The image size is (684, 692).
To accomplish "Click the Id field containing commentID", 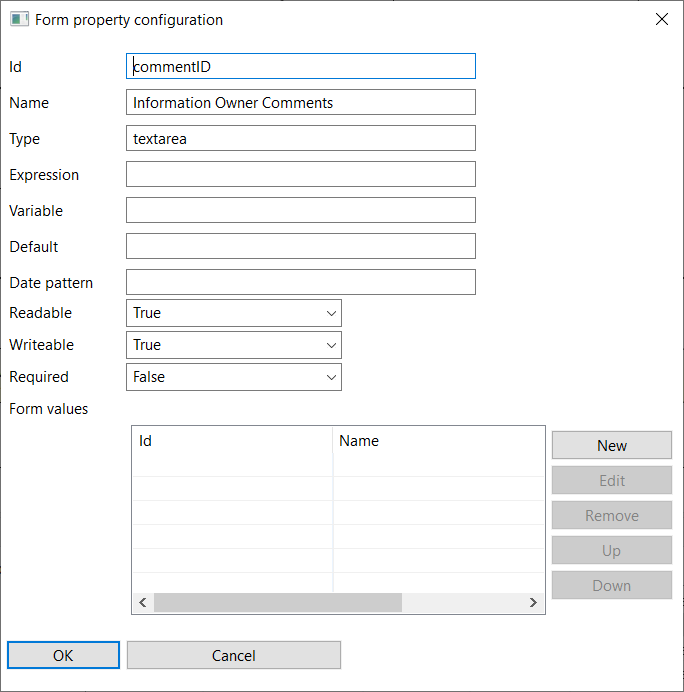I will (x=301, y=66).
